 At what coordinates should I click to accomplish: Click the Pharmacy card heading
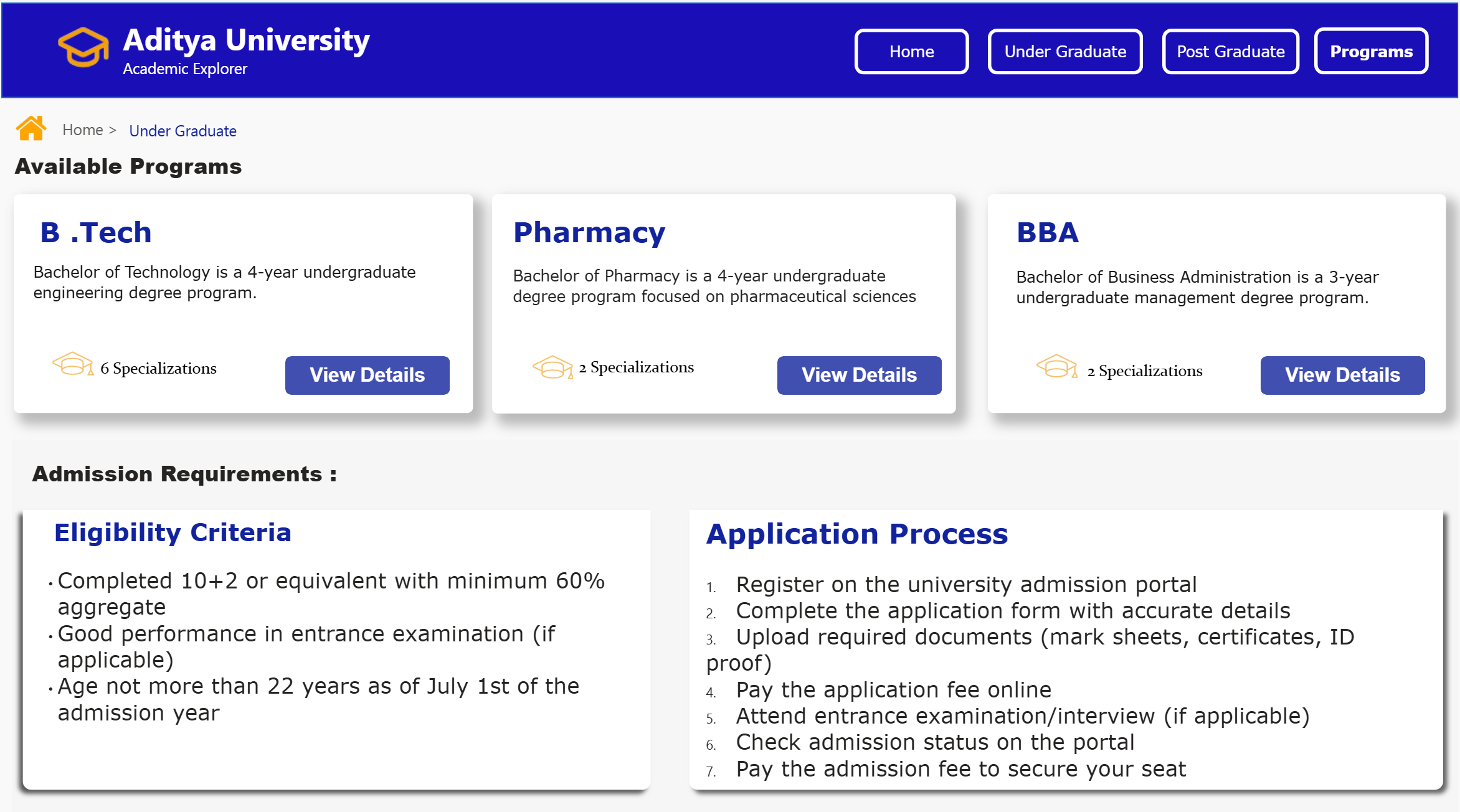[589, 232]
